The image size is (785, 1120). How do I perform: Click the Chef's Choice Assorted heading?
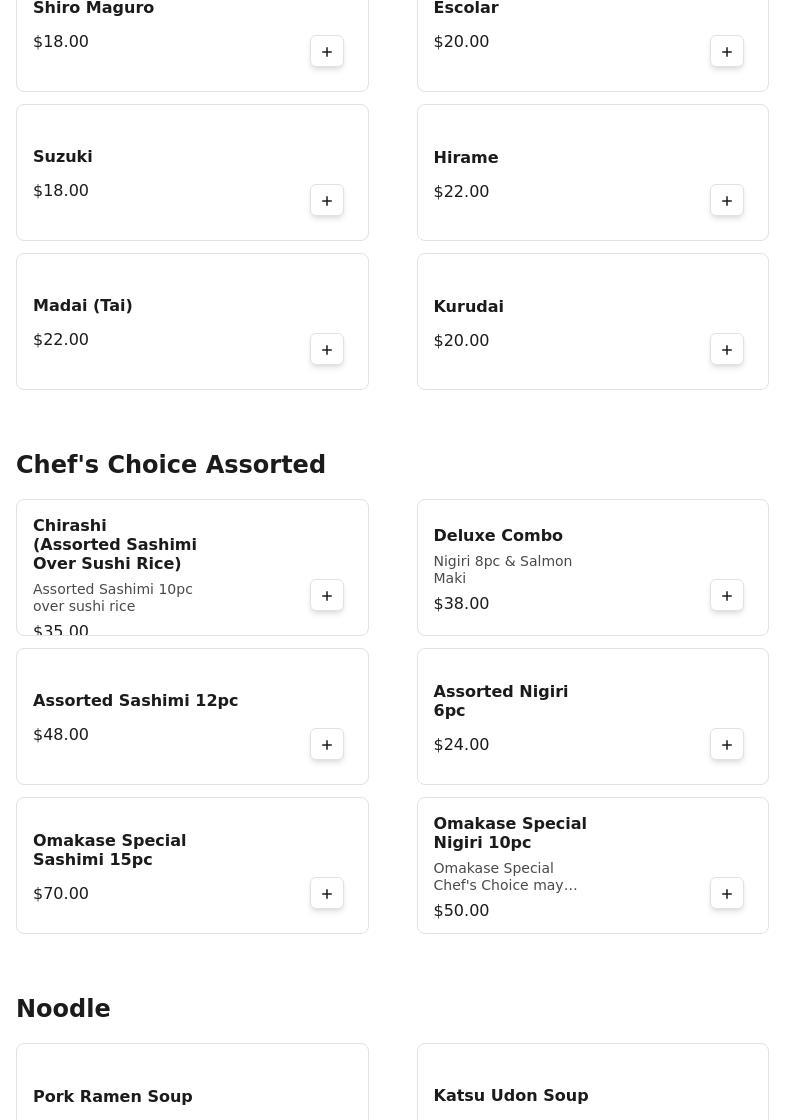pos(171,465)
